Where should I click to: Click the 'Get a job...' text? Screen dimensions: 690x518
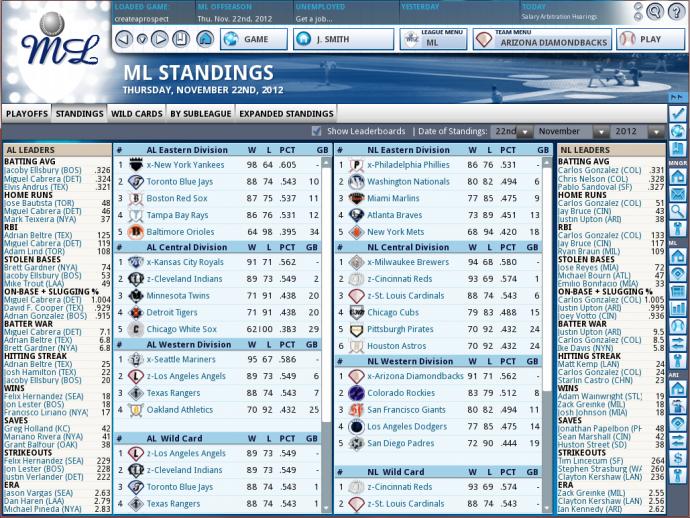pyautogui.click(x=314, y=19)
